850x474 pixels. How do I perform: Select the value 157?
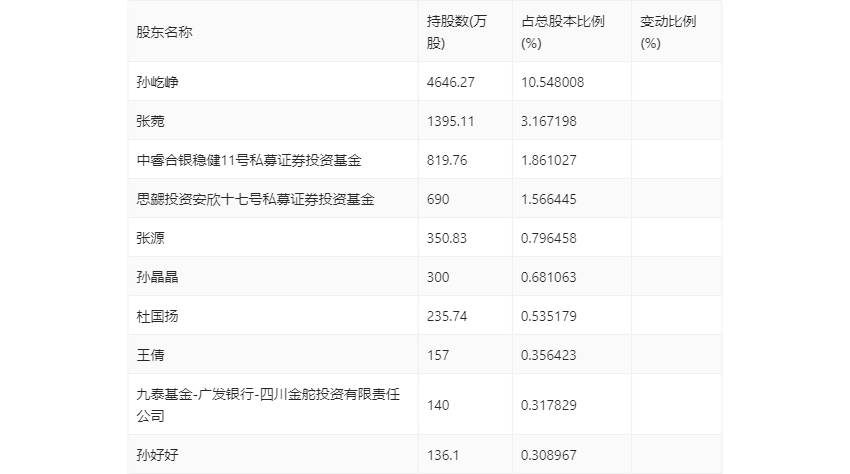[x=438, y=355]
